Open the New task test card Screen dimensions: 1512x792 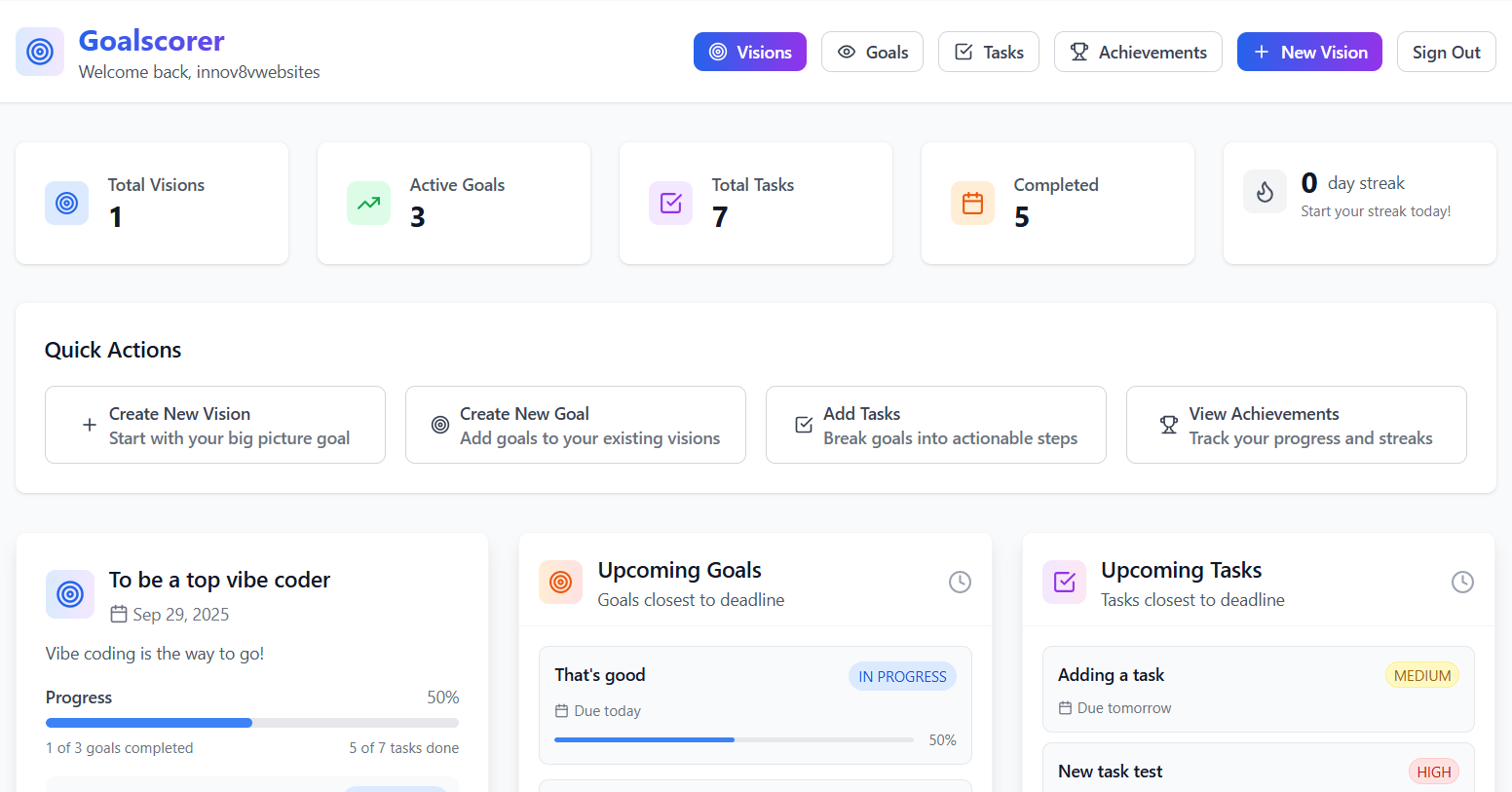pos(1259,769)
